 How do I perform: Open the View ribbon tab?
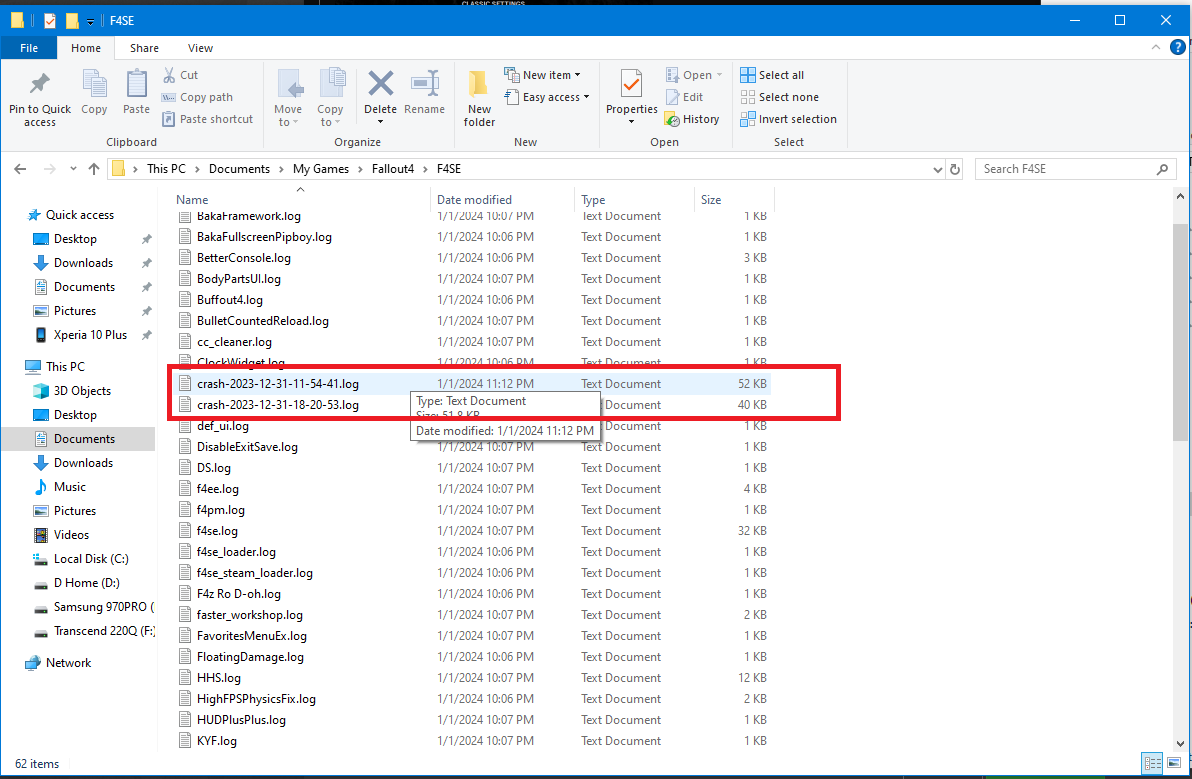[x=200, y=48]
